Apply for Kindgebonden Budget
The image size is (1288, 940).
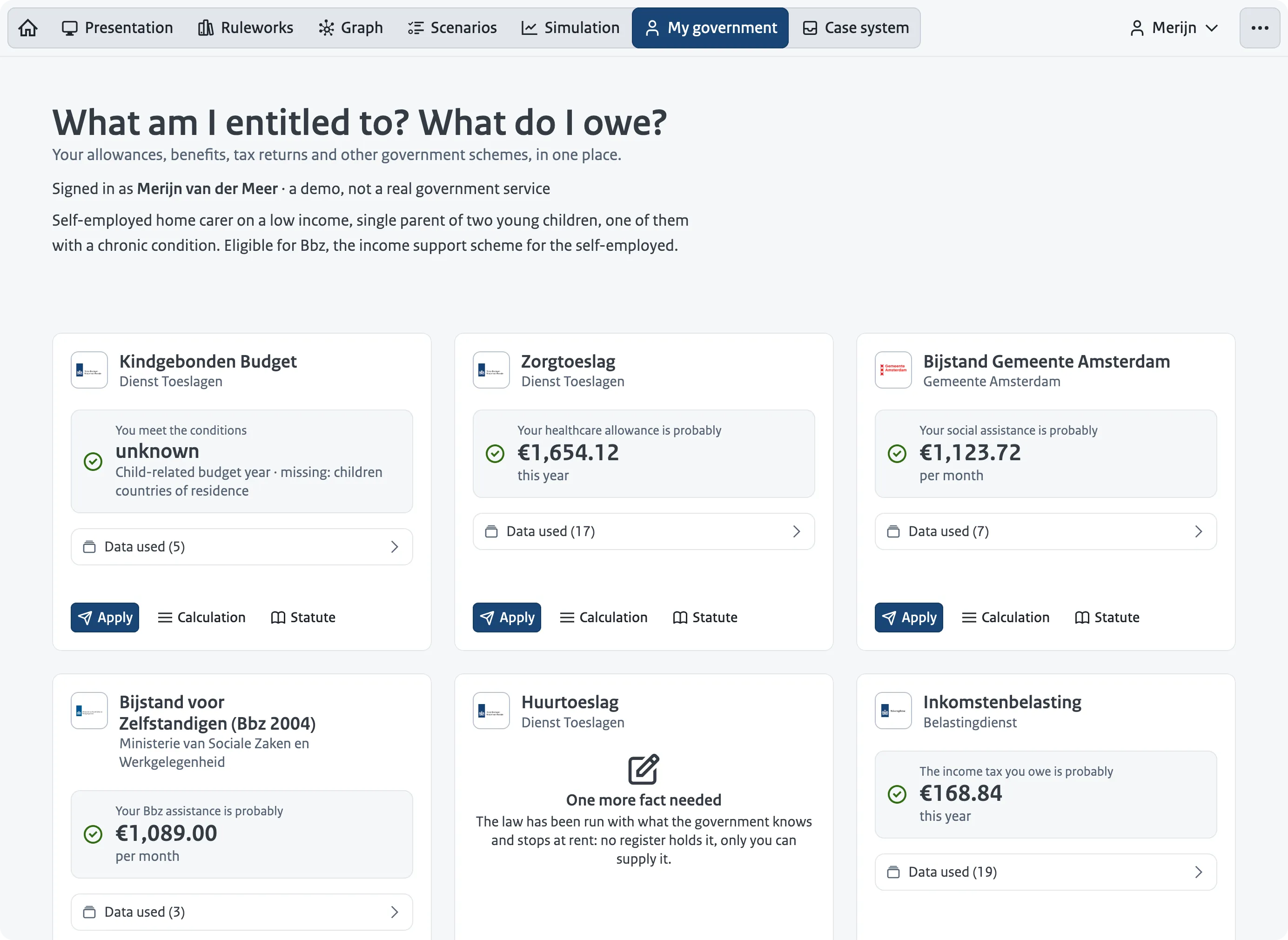point(105,618)
